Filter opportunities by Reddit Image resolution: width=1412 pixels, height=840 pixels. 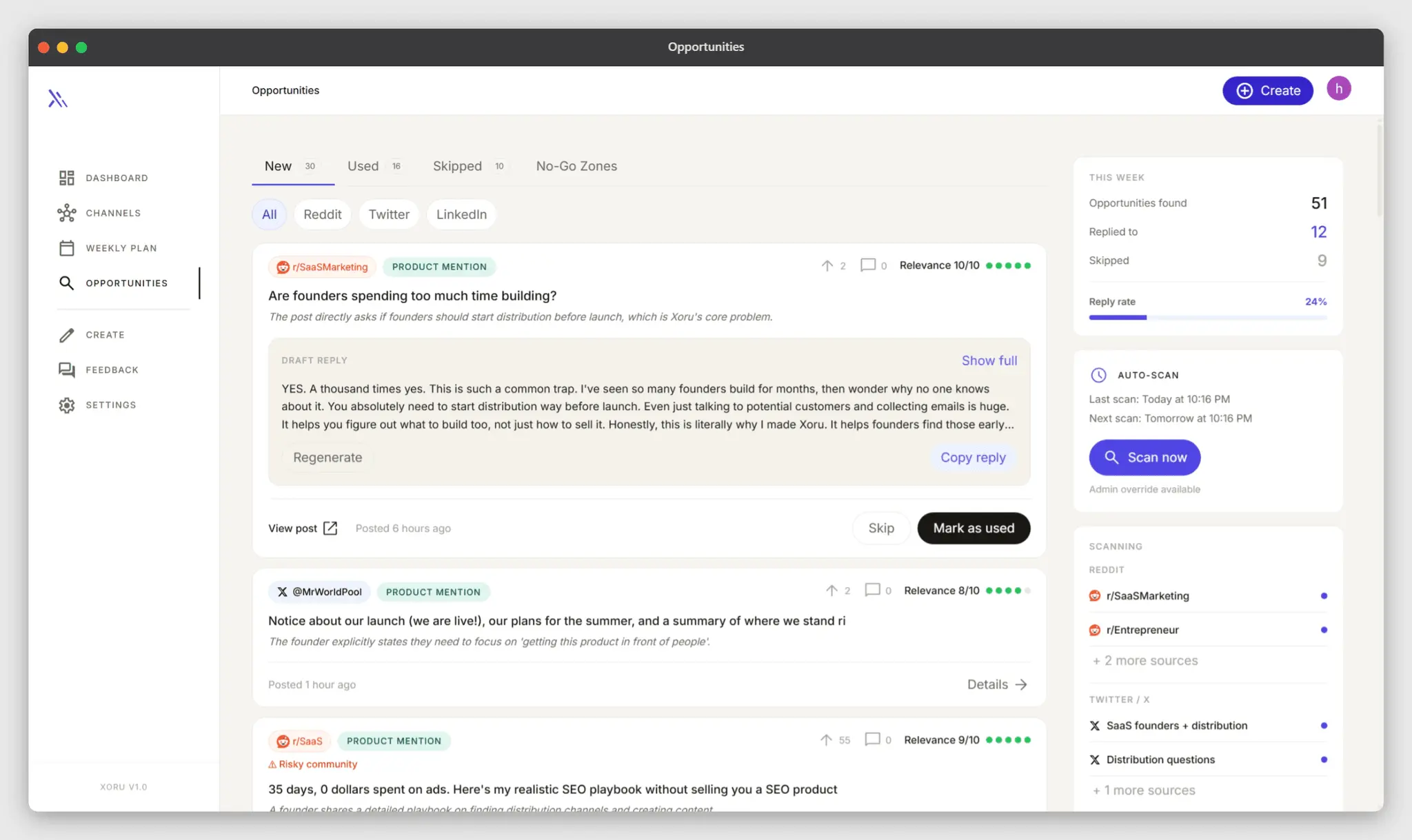322,214
